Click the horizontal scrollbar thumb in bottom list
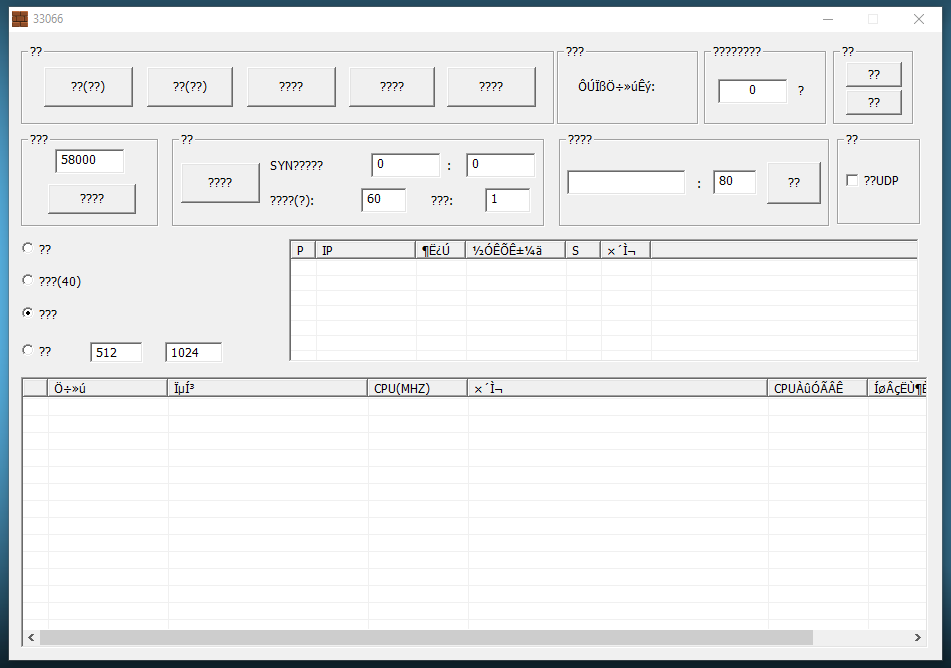951x668 pixels. 425,637
